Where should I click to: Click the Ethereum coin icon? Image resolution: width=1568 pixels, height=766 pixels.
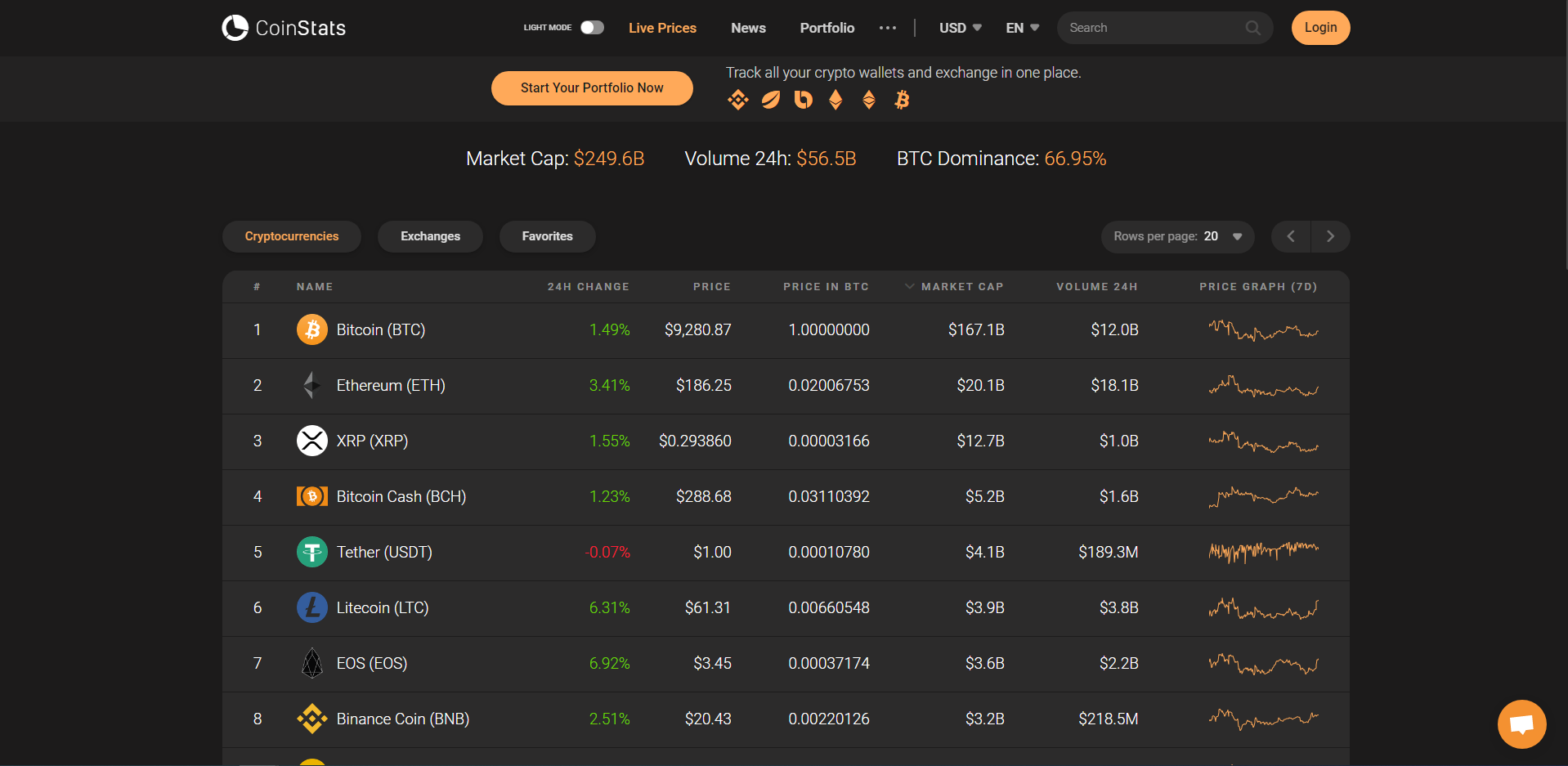[312, 385]
